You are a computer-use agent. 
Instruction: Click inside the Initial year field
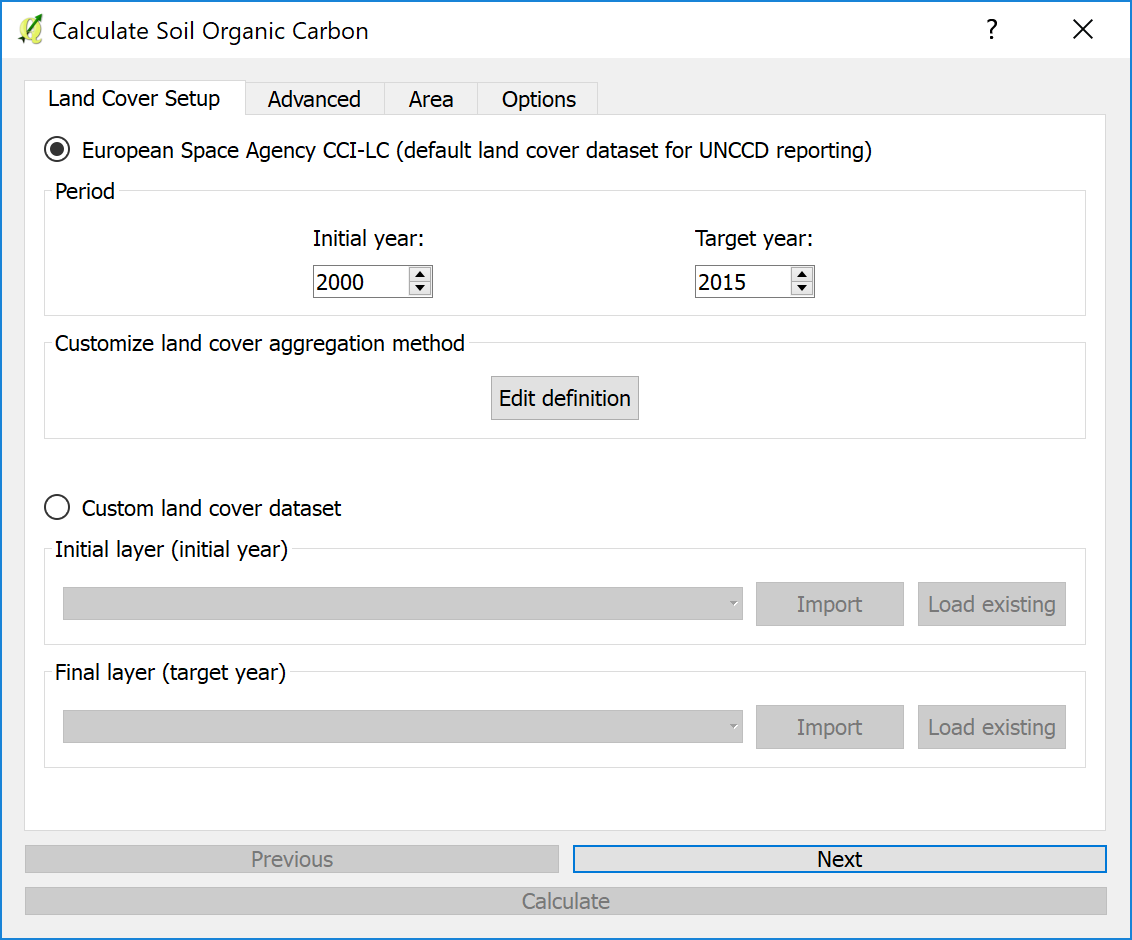click(x=360, y=282)
